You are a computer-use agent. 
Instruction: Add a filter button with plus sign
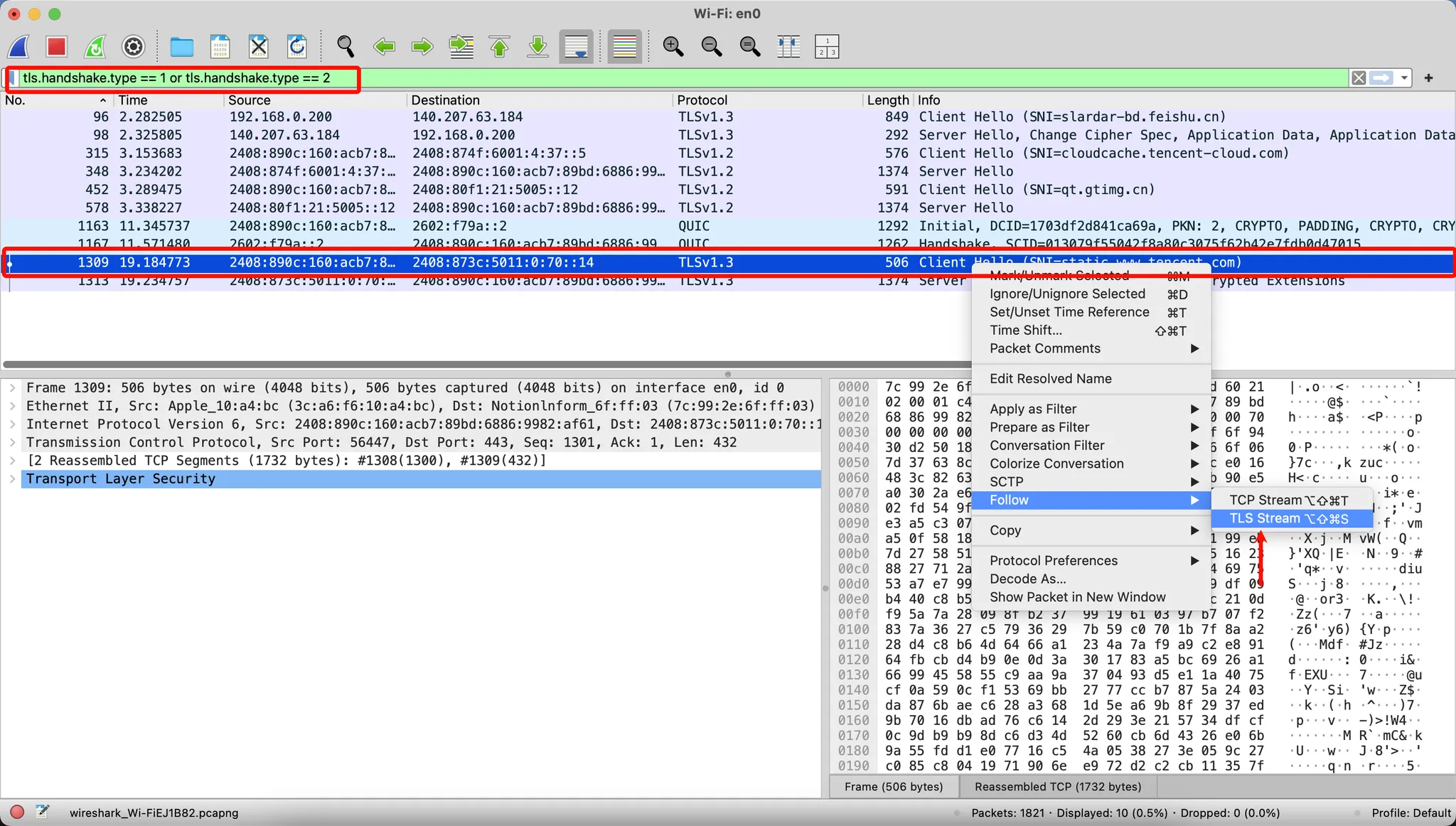[x=1428, y=78]
